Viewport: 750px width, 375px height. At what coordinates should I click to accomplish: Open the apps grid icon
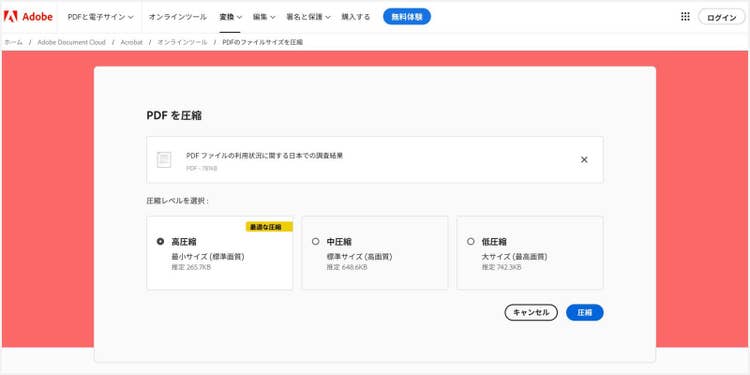point(685,17)
